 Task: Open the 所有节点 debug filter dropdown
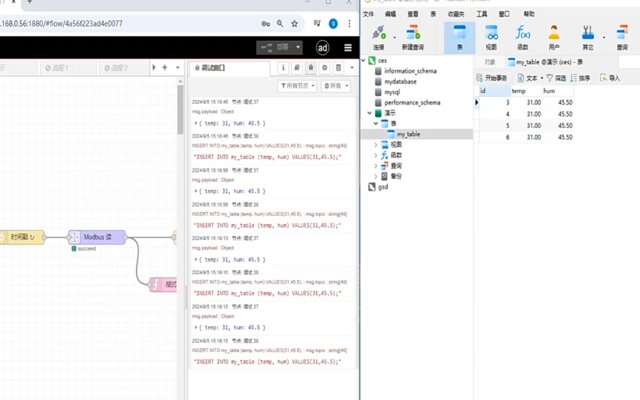coord(298,87)
